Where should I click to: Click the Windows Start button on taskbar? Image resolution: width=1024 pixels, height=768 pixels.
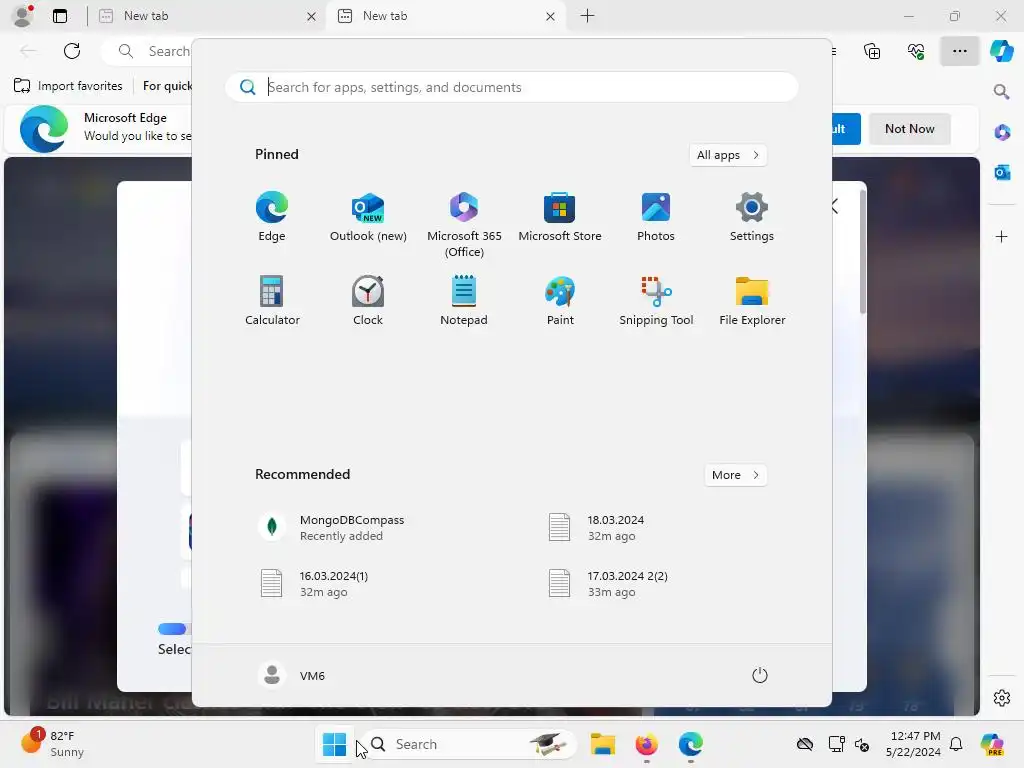click(x=334, y=744)
